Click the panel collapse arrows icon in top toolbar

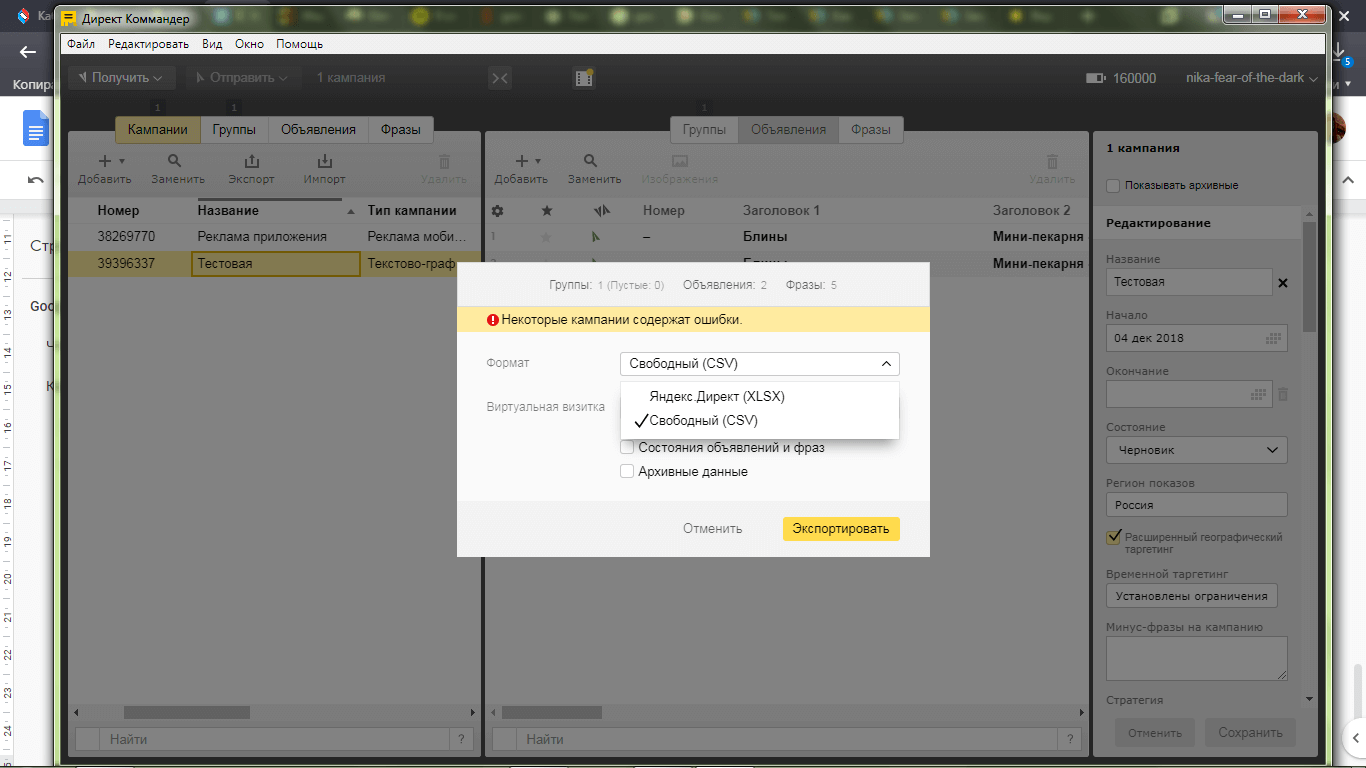tap(500, 77)
